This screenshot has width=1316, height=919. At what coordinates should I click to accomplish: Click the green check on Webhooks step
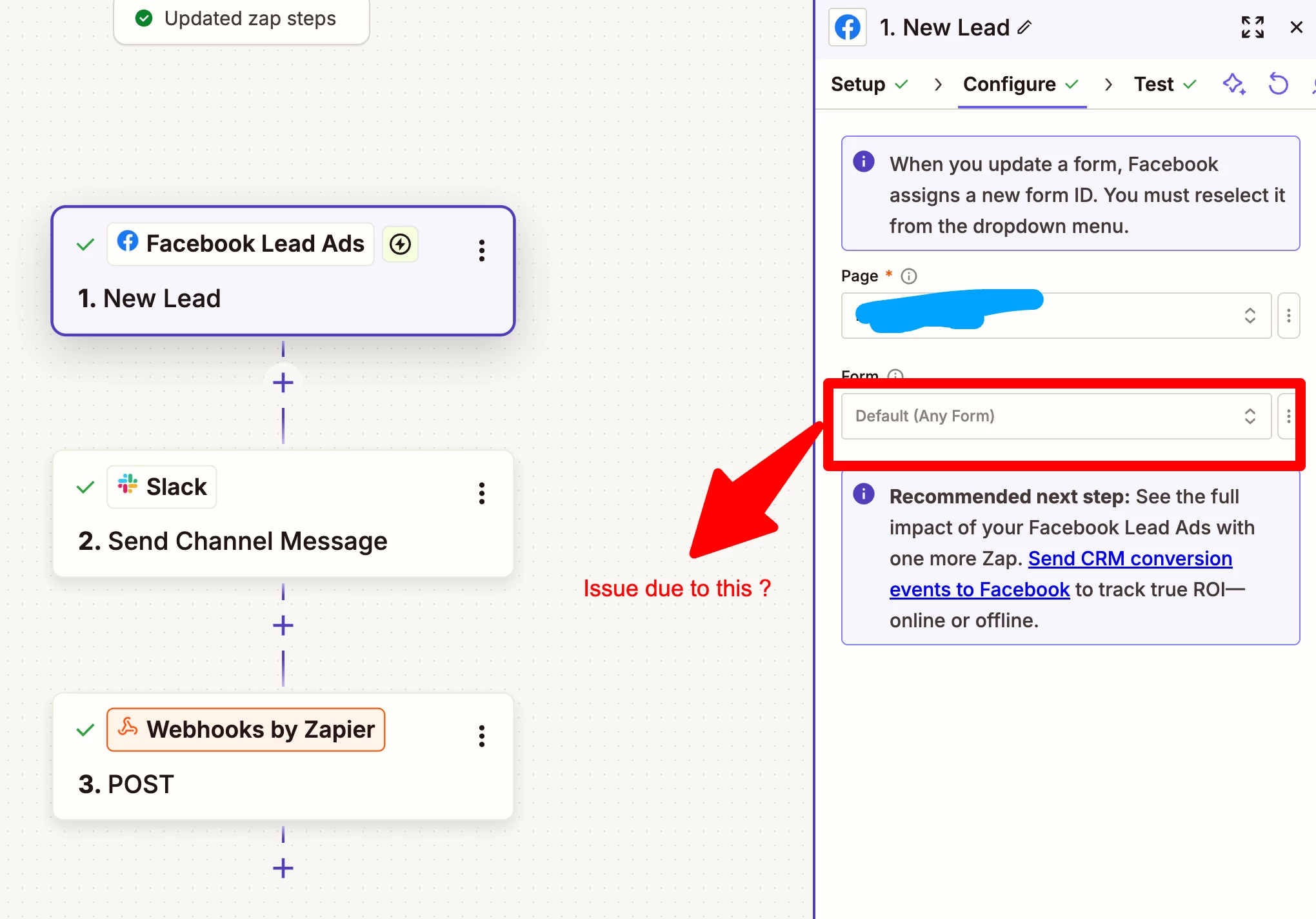pyautogui.click(x=86, y=730)
